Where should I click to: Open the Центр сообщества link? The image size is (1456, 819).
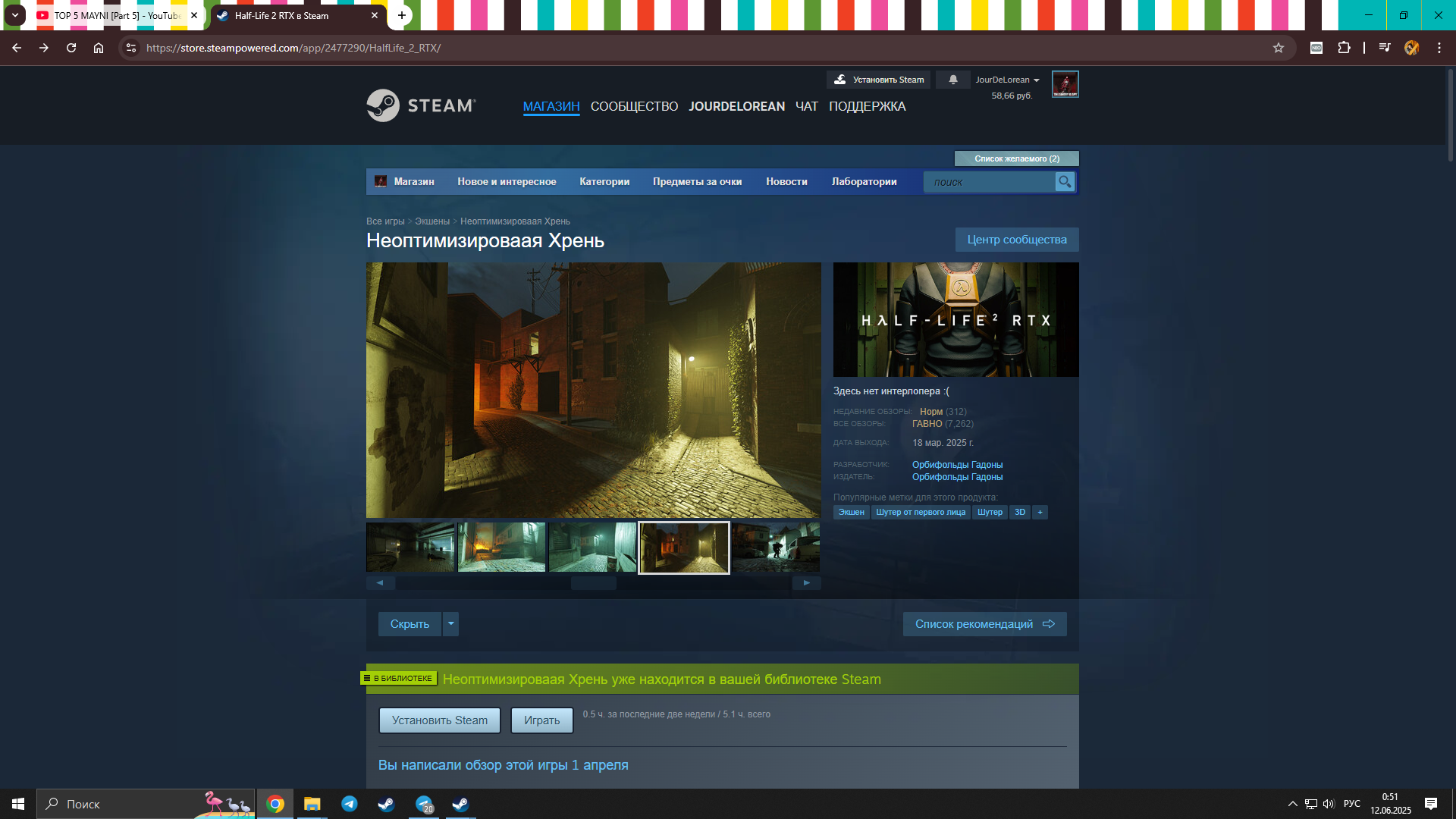click(x=1016, y=240)
